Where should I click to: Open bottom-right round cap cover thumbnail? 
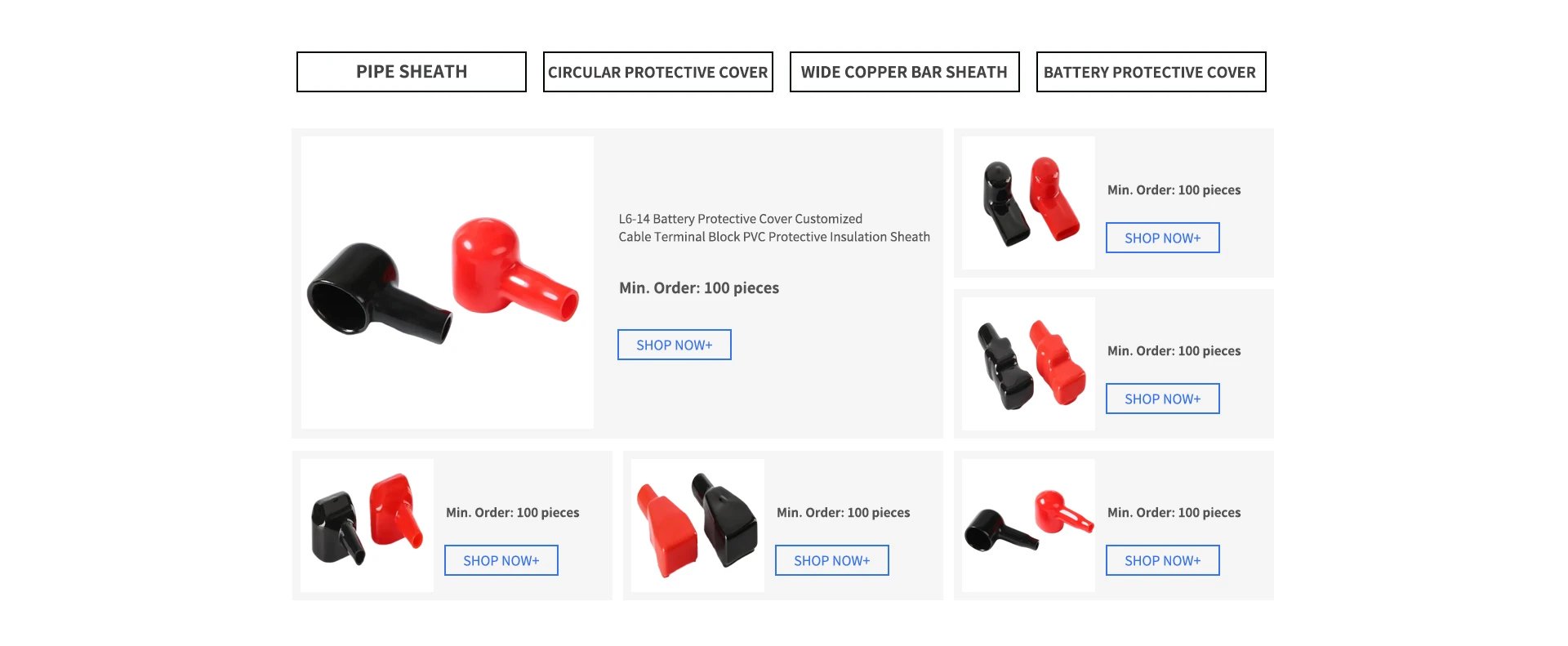pyautogui.click(x=1028, y=525)
